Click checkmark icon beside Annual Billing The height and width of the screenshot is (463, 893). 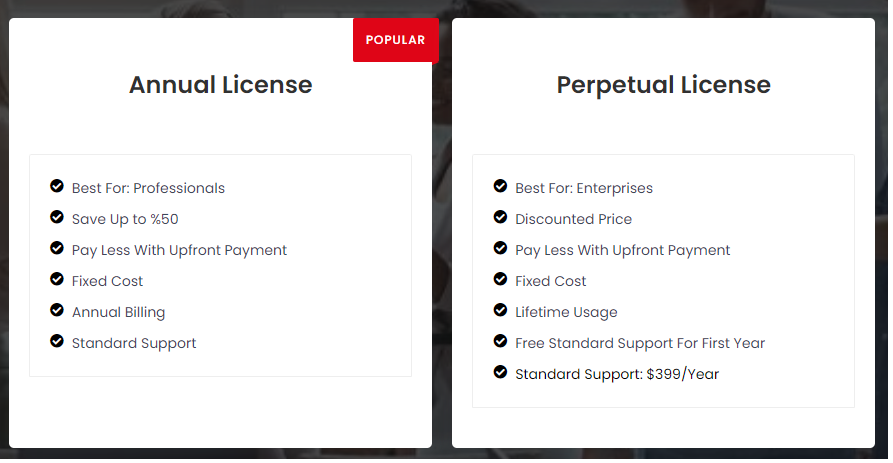tap(57, 310)
